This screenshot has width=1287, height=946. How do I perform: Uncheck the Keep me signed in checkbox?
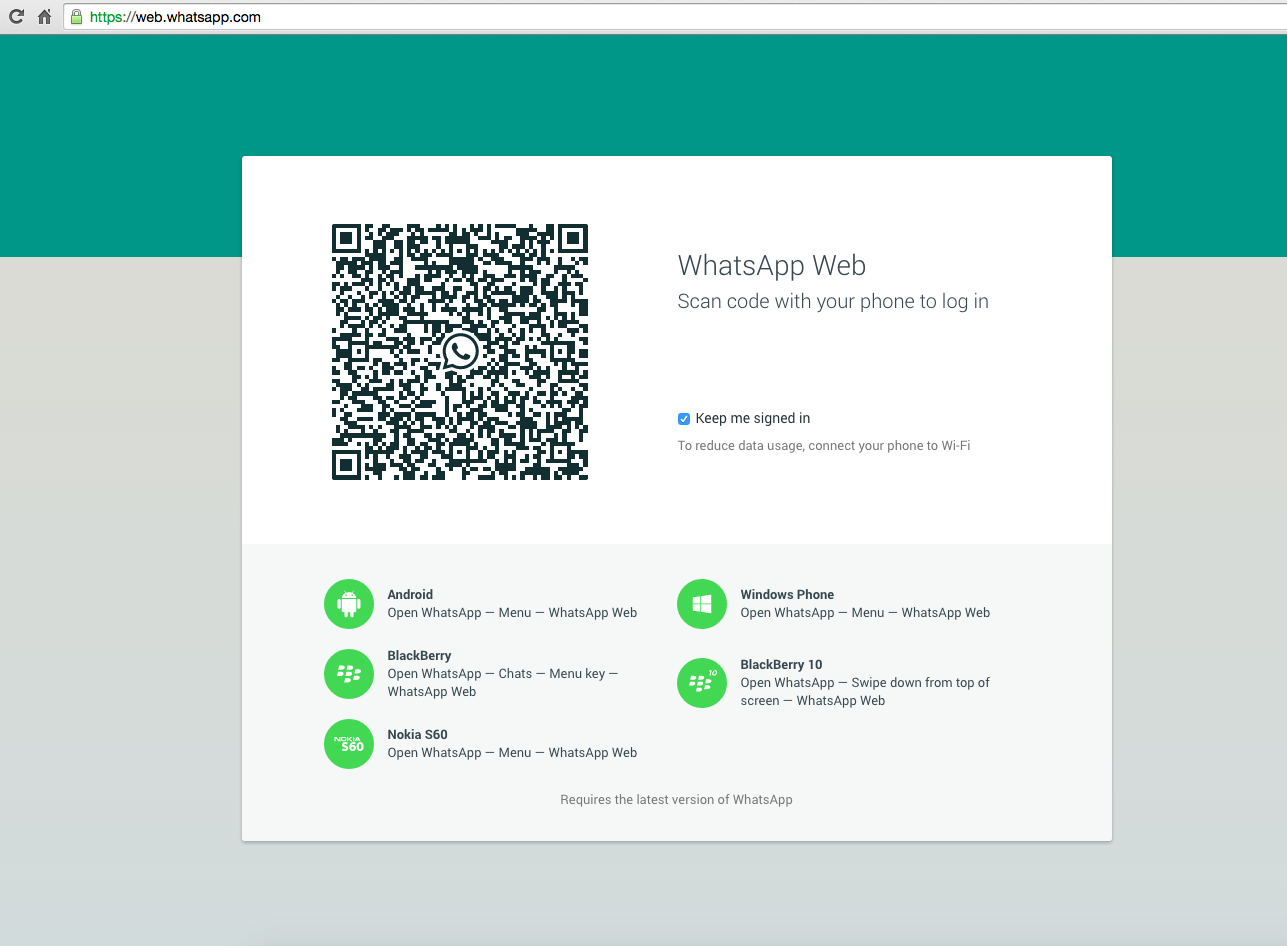point(684,419)
